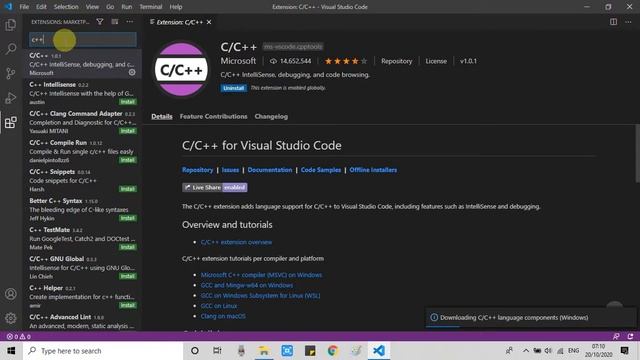Click the clear extensions search results icon

click(x=115, y=22)
